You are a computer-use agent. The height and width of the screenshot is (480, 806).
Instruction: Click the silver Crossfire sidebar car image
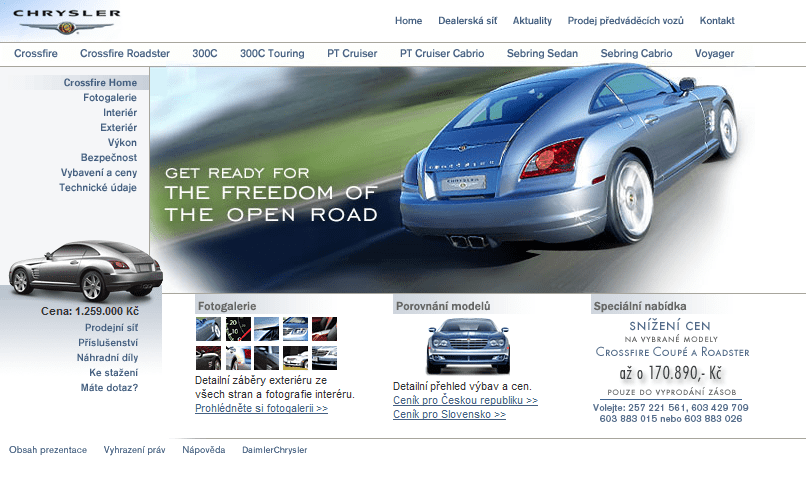(x=85, y=270)
